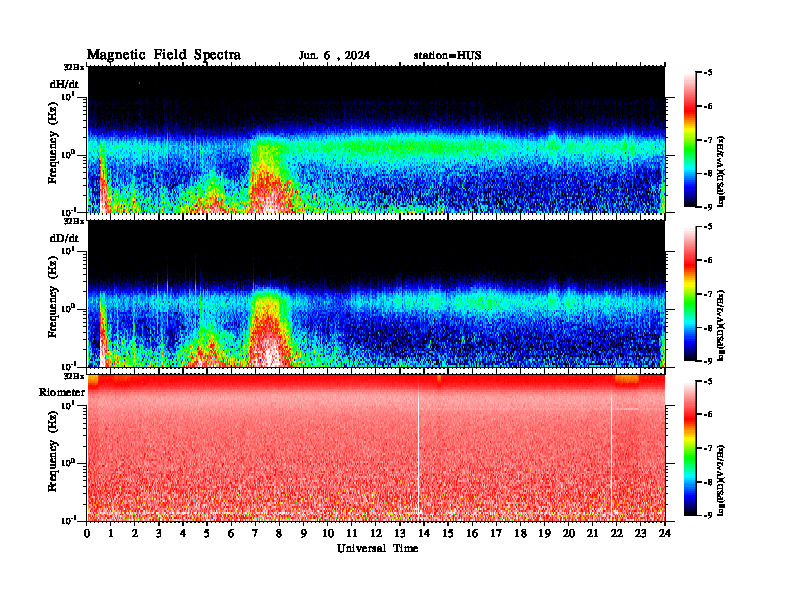792x612 pixels.
Task: Click the "Magnetic Field Spectra" title
Action: [164, 55]
